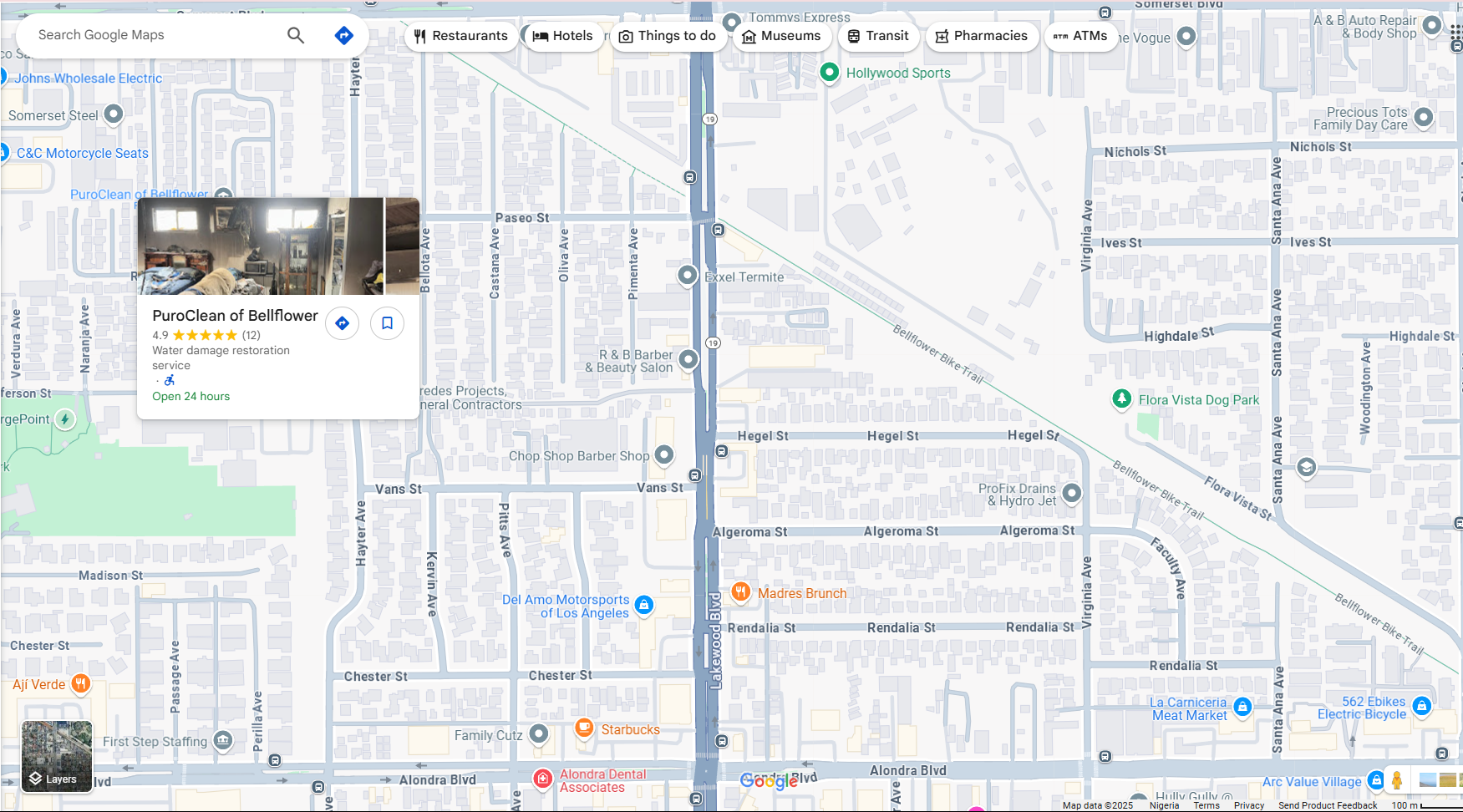
Task: Click 562 Ebikes shop pin
Action: 1421,707
